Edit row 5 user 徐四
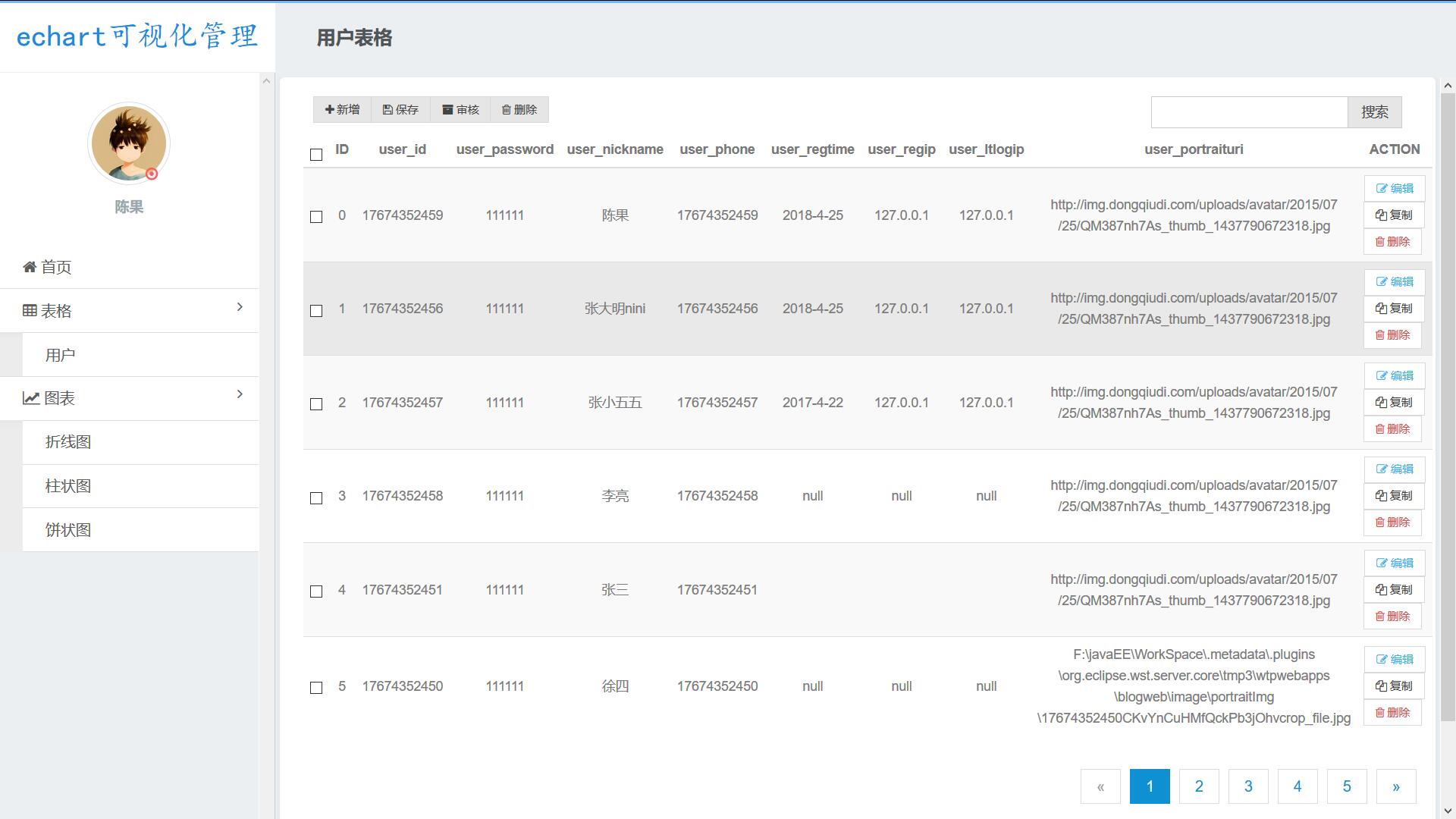The width and height of the screenshot is (1456, 819). (x=1395, y=660)
